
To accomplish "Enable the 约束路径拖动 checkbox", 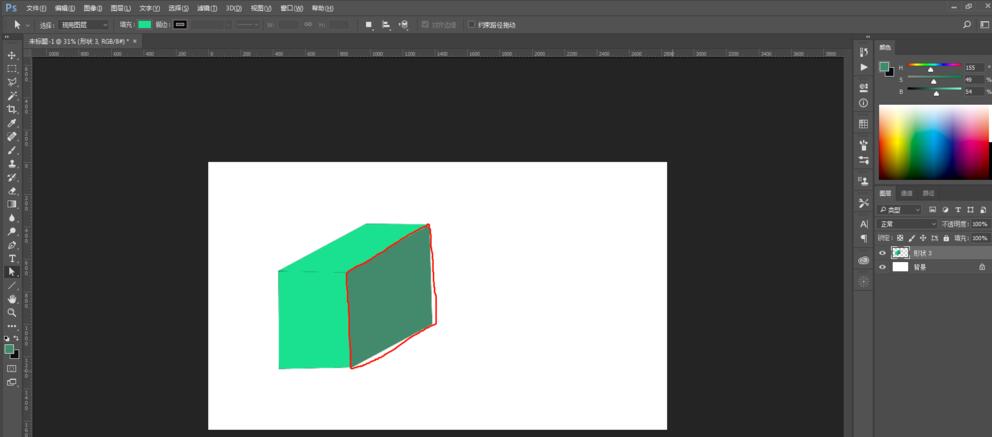I will pos(472,24).
